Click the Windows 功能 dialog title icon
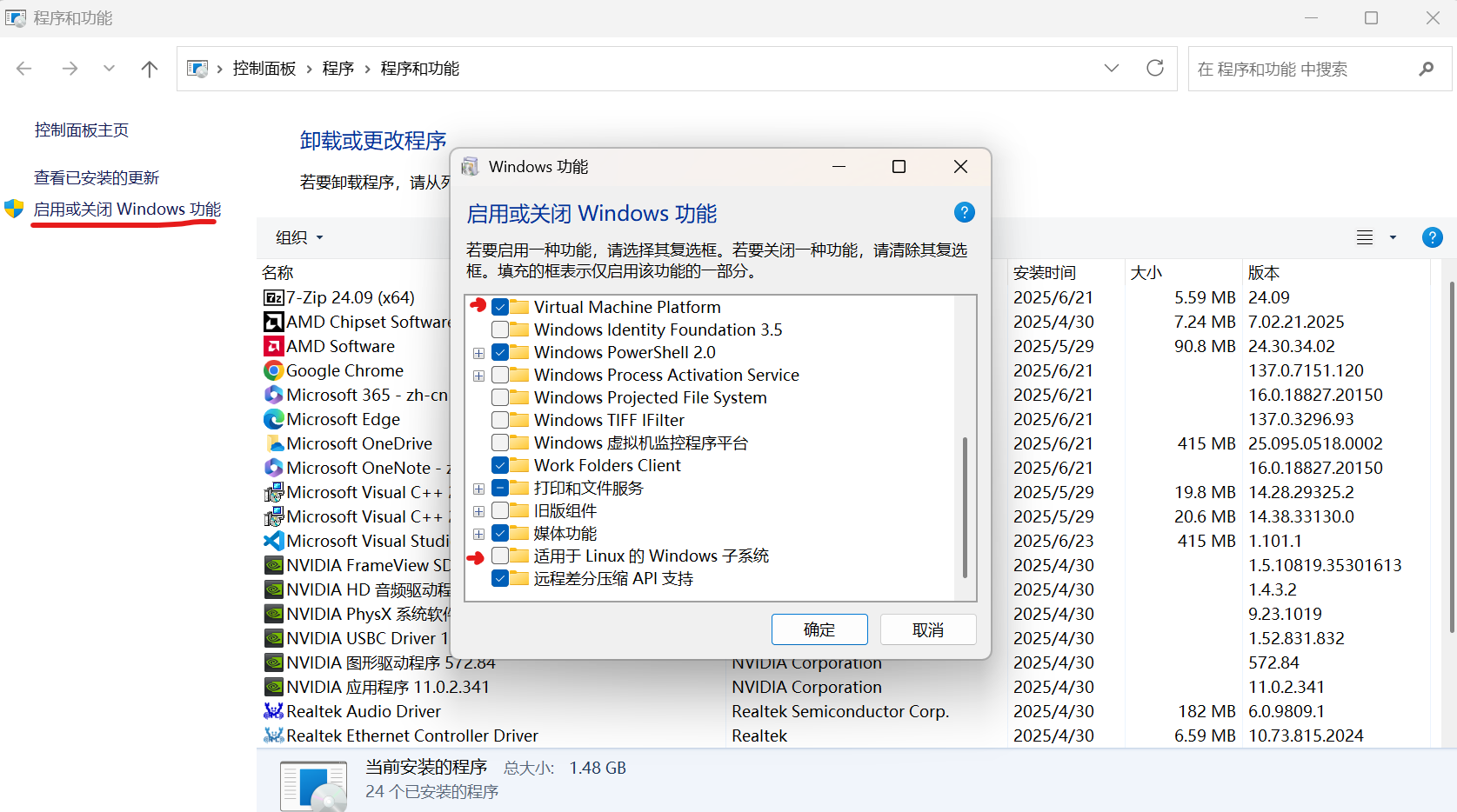 [470, 166]
